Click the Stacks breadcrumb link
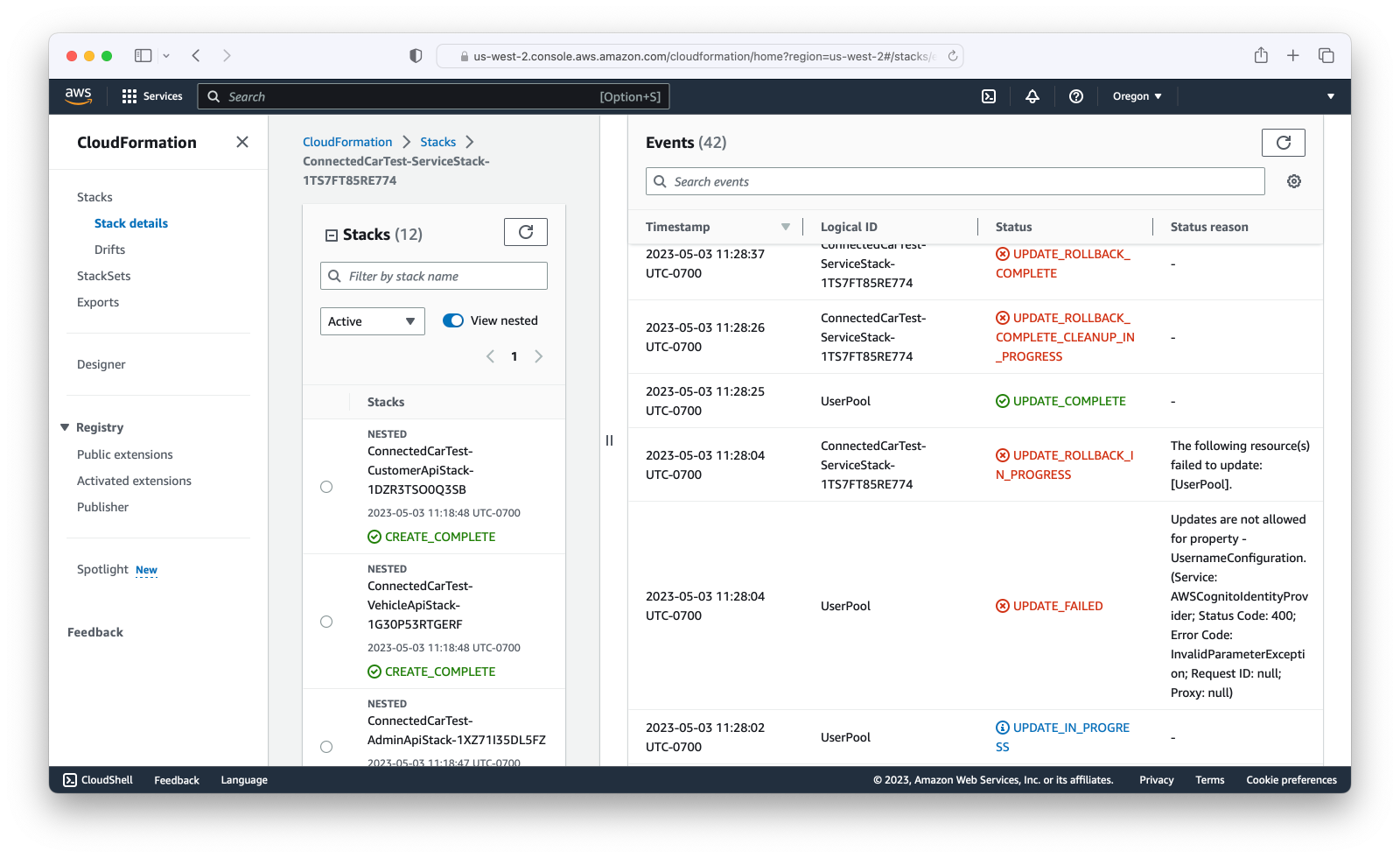 coord(437,142)
